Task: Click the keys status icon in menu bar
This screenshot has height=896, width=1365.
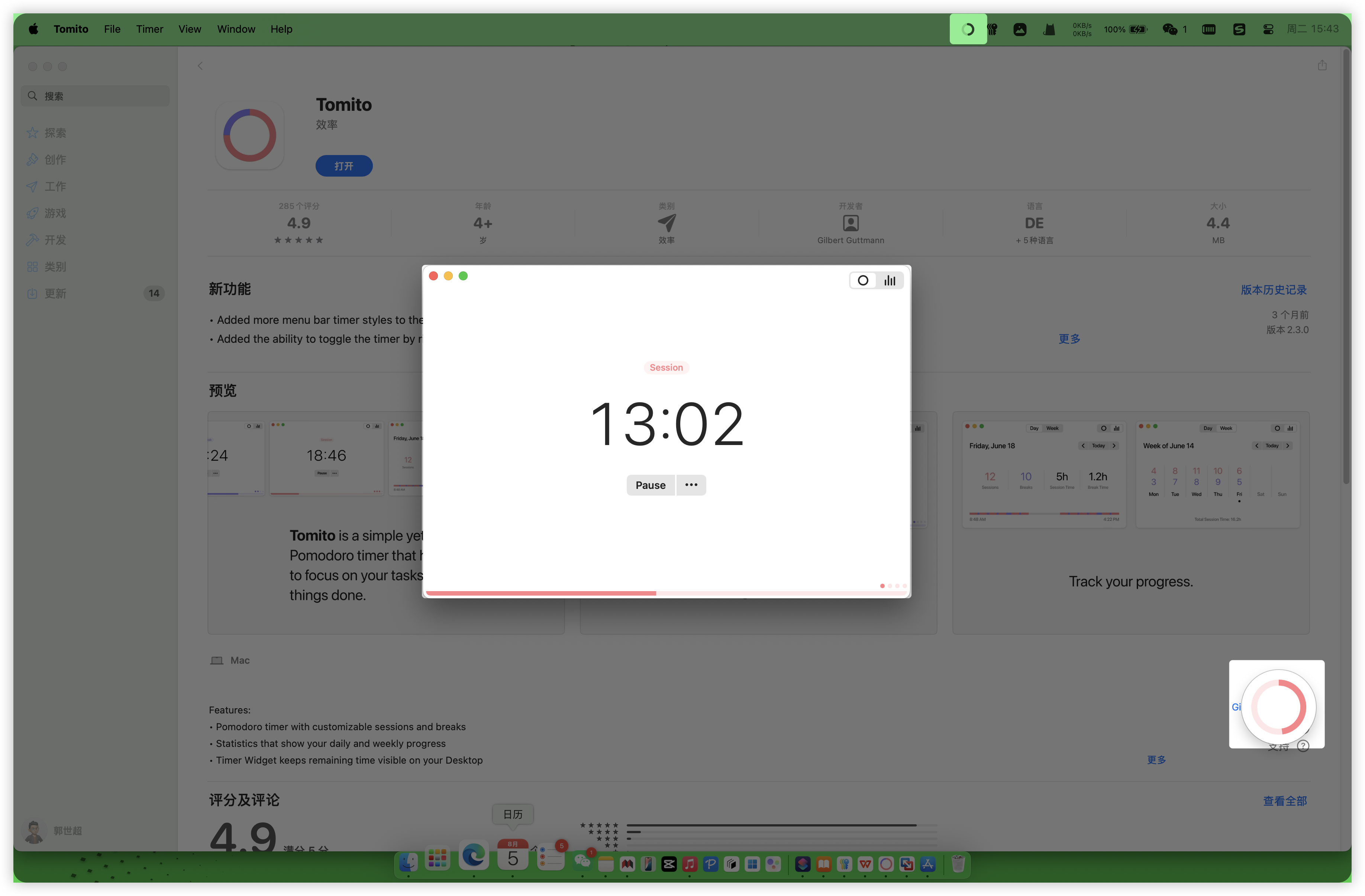Action: pos(993,29)
